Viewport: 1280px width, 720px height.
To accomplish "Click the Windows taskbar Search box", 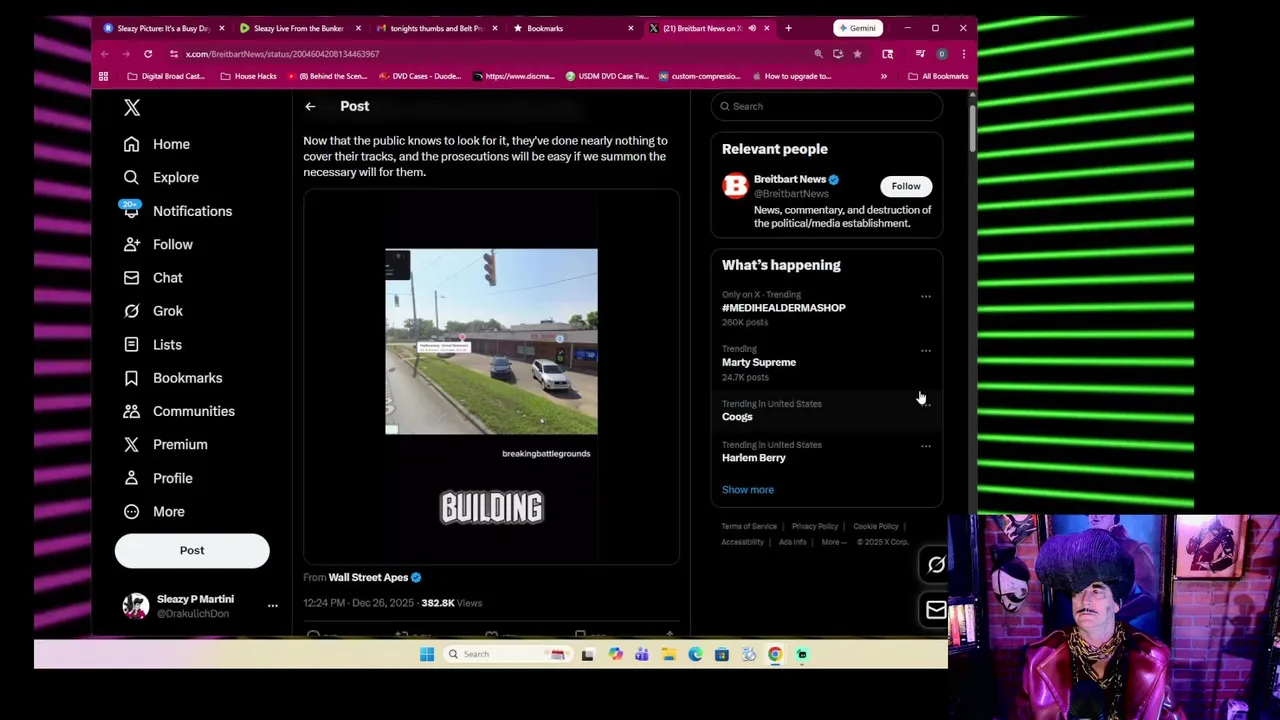I will tap(507, 654).
